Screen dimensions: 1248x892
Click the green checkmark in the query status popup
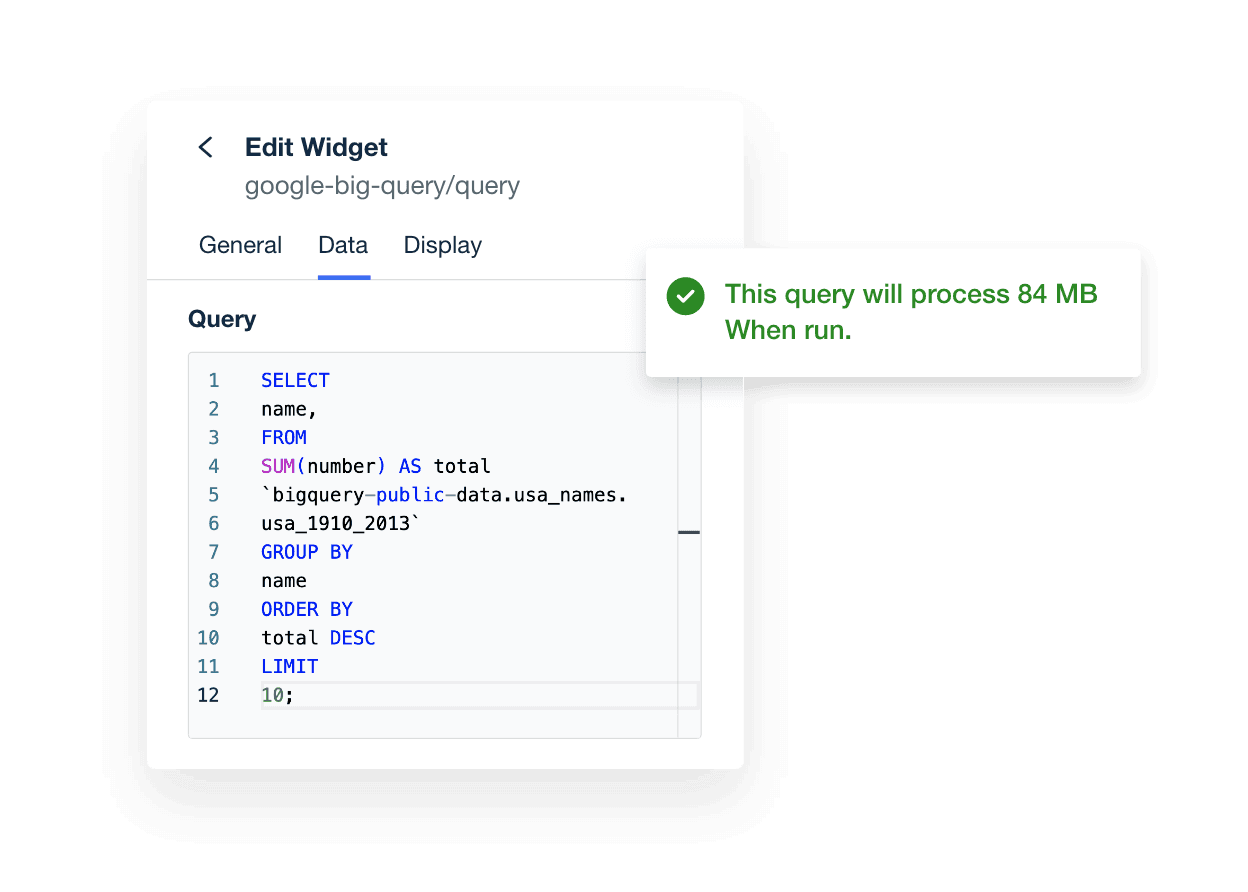click(685, 296)
